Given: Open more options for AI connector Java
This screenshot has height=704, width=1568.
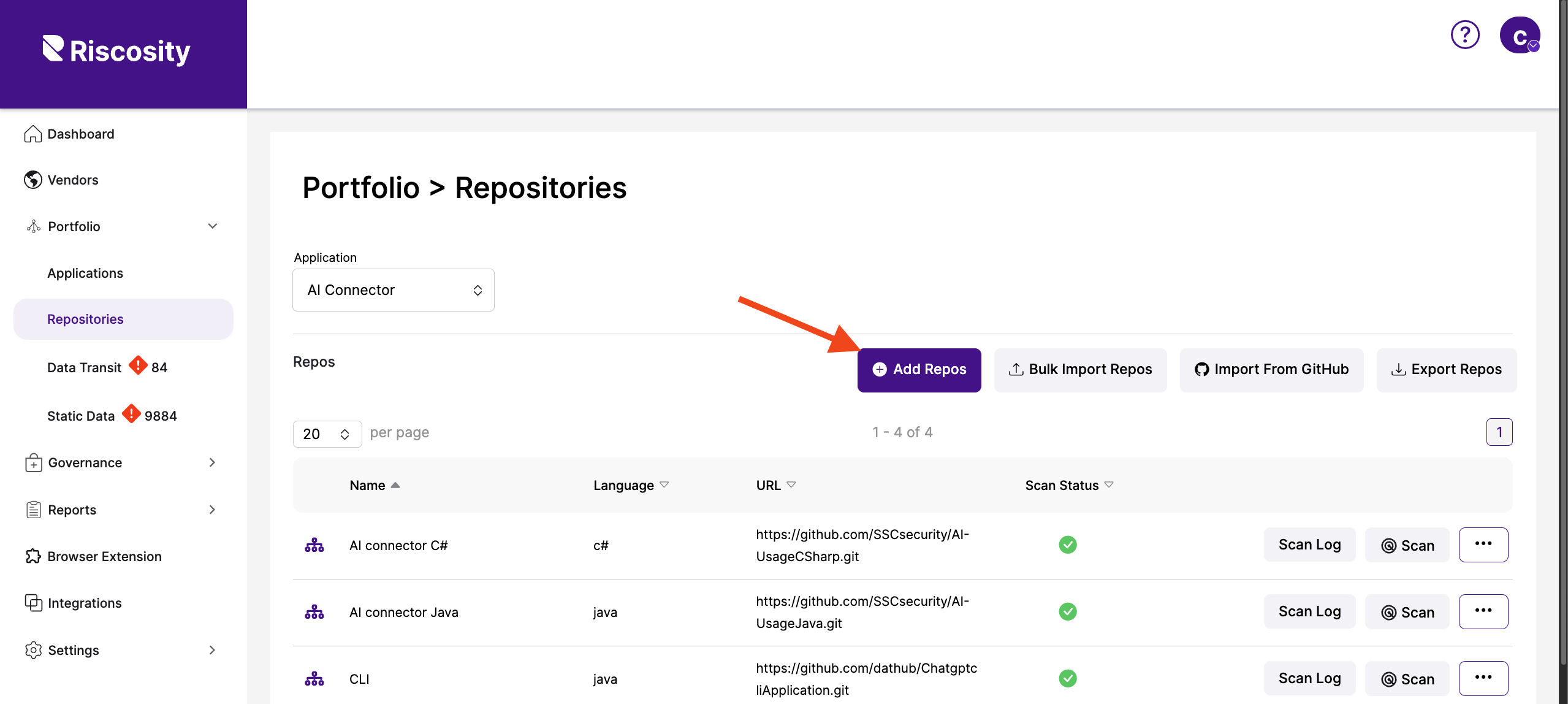Looking at the screenshot, I should coord(1483,611).
